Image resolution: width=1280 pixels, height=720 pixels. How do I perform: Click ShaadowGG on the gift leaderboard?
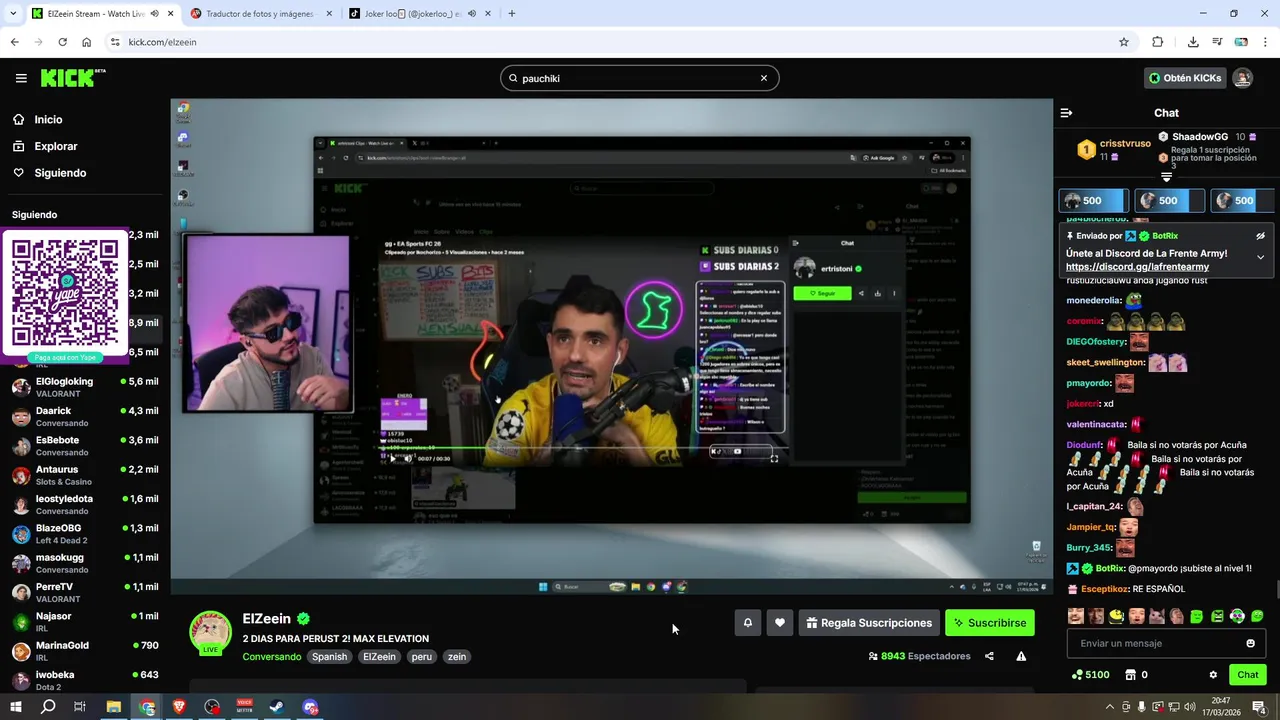click(1200, 136)
